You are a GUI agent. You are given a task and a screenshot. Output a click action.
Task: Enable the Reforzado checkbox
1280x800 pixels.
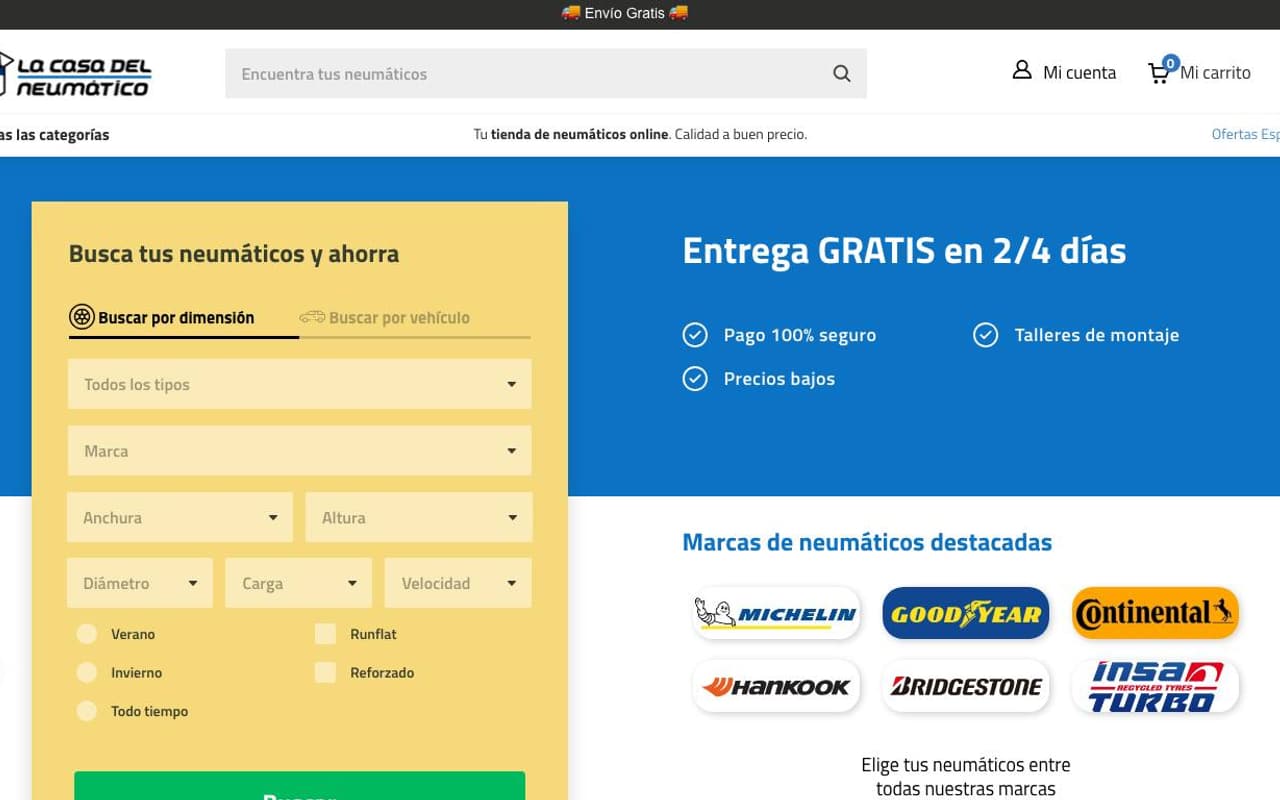(325, 672)
